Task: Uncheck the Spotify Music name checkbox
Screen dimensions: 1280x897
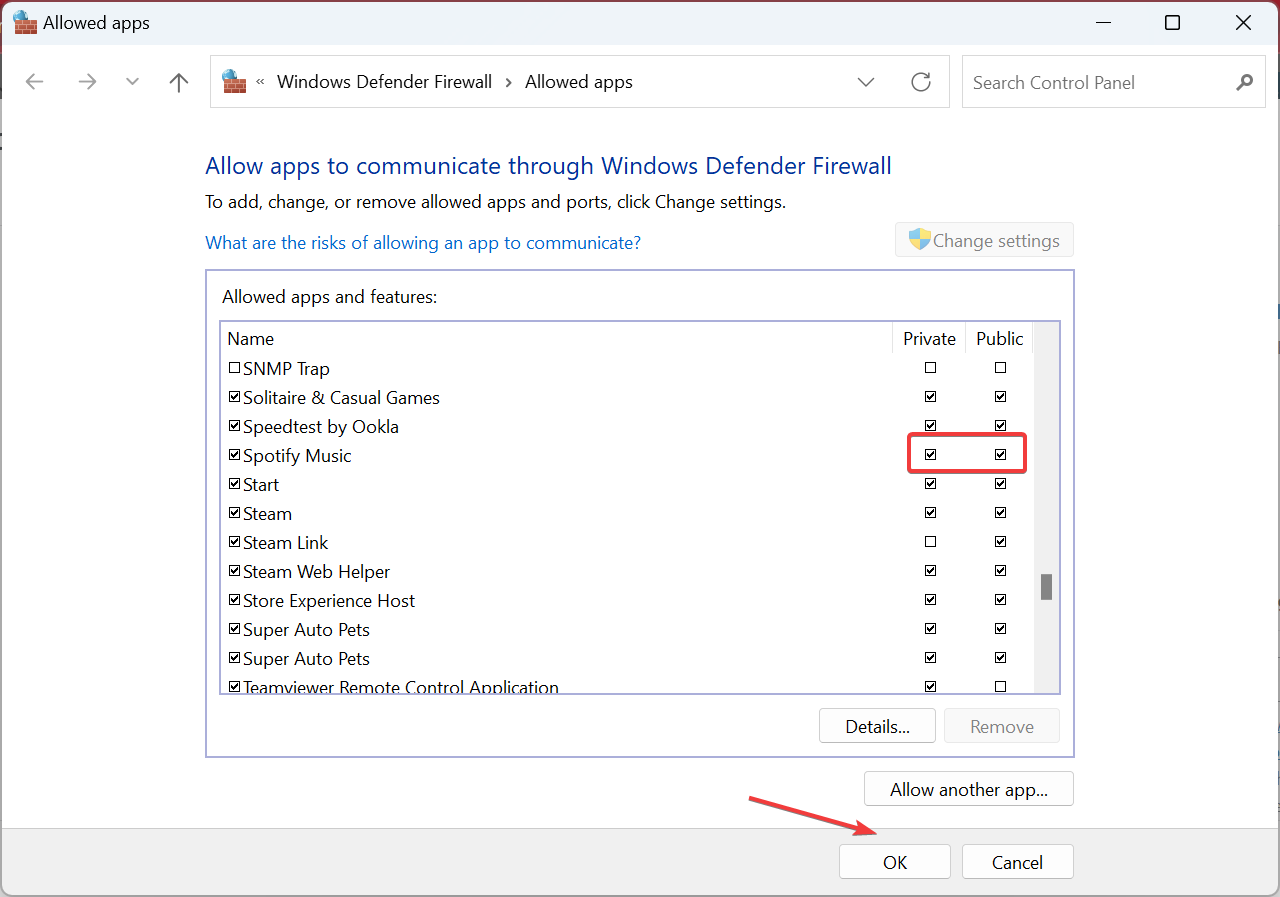Action: point(235,455)
